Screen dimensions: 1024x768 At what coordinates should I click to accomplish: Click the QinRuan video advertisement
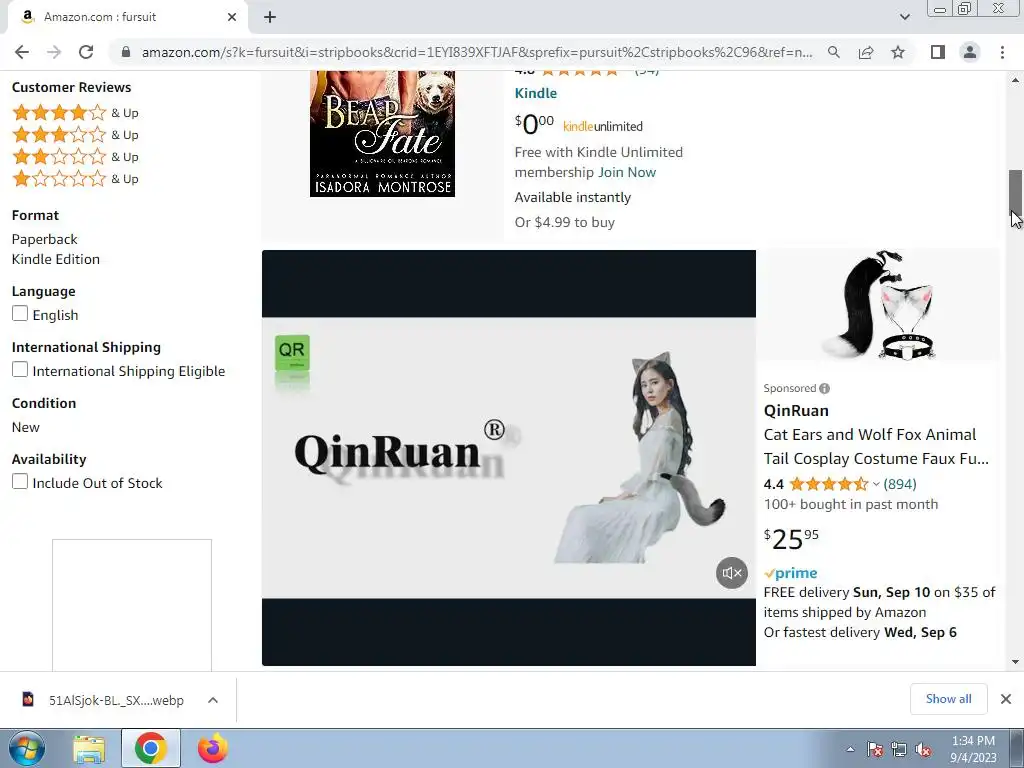pyautogui.click(x=509, y=458)
